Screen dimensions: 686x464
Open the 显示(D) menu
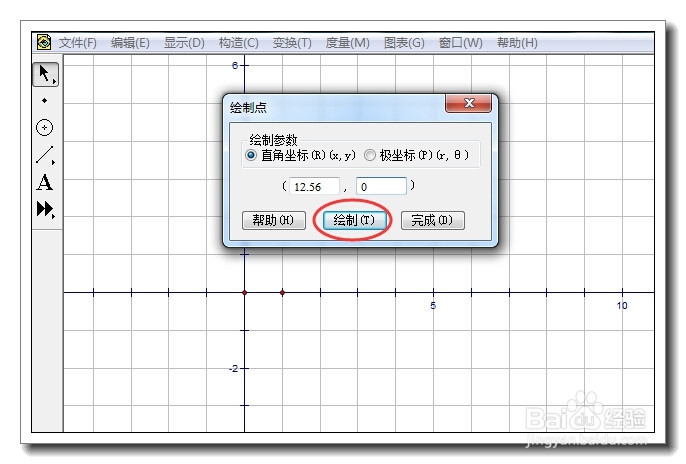tap(184, 43)
